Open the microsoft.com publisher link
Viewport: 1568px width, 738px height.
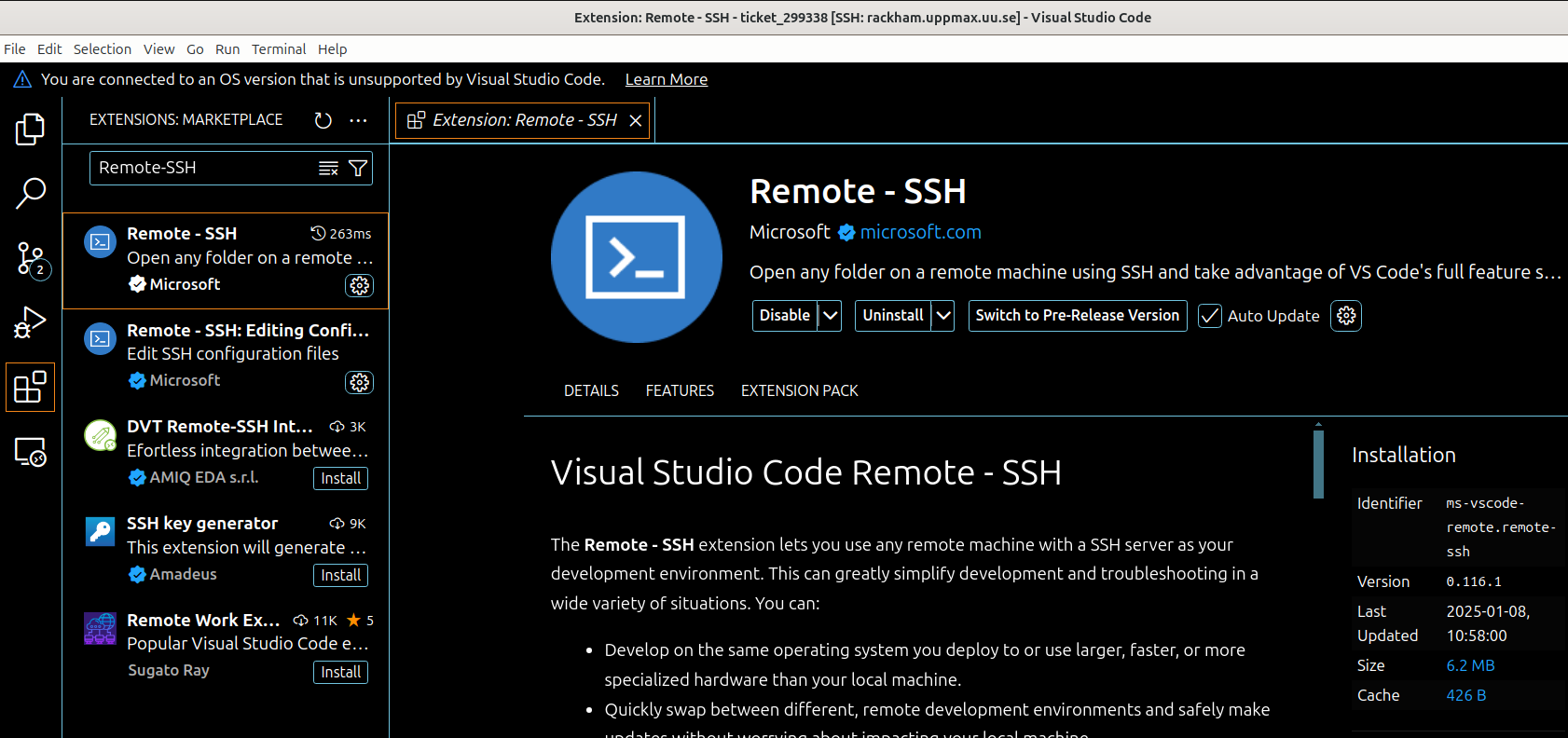click(920, 233)
